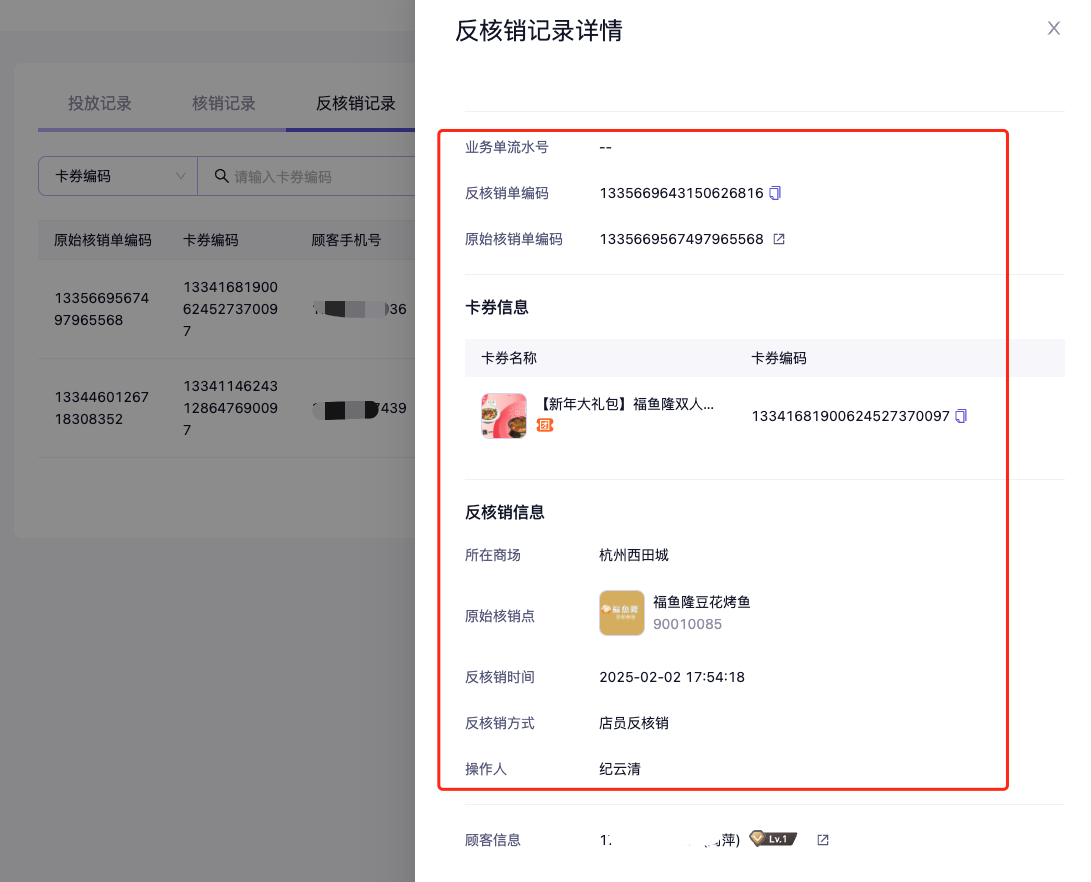Click the Lv.1 member level badge

773,839
